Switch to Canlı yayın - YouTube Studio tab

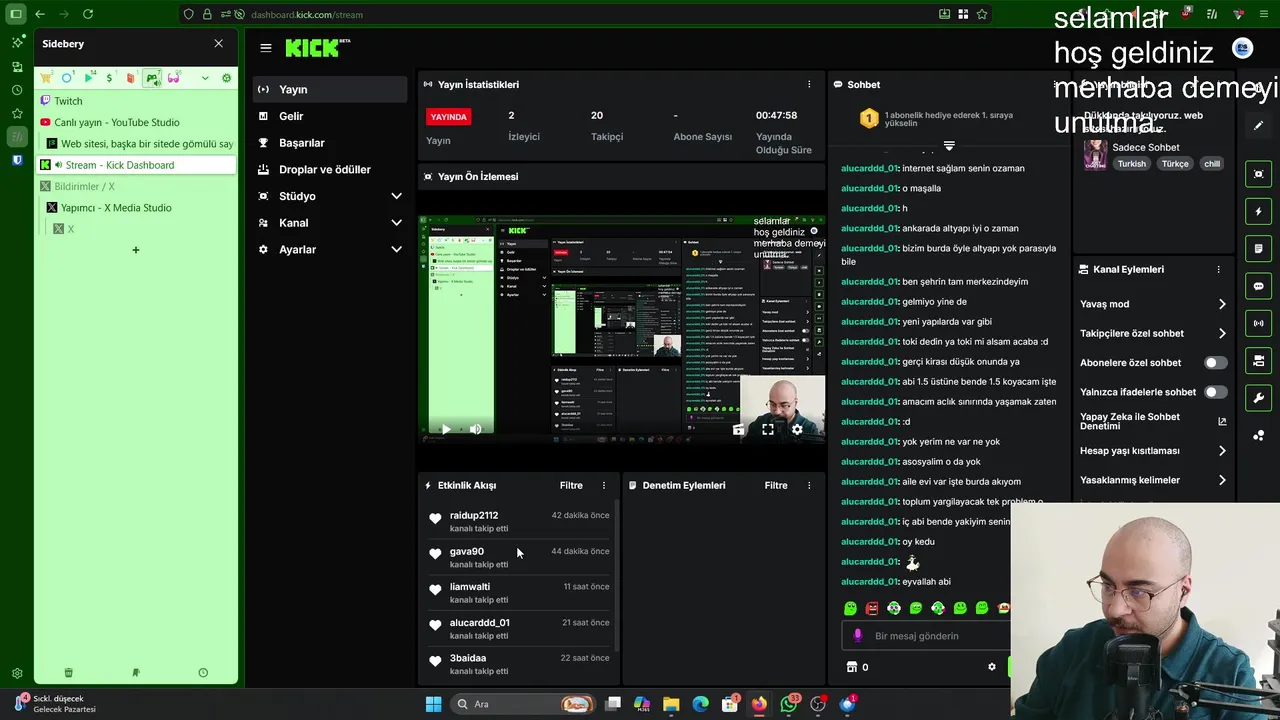137,122
